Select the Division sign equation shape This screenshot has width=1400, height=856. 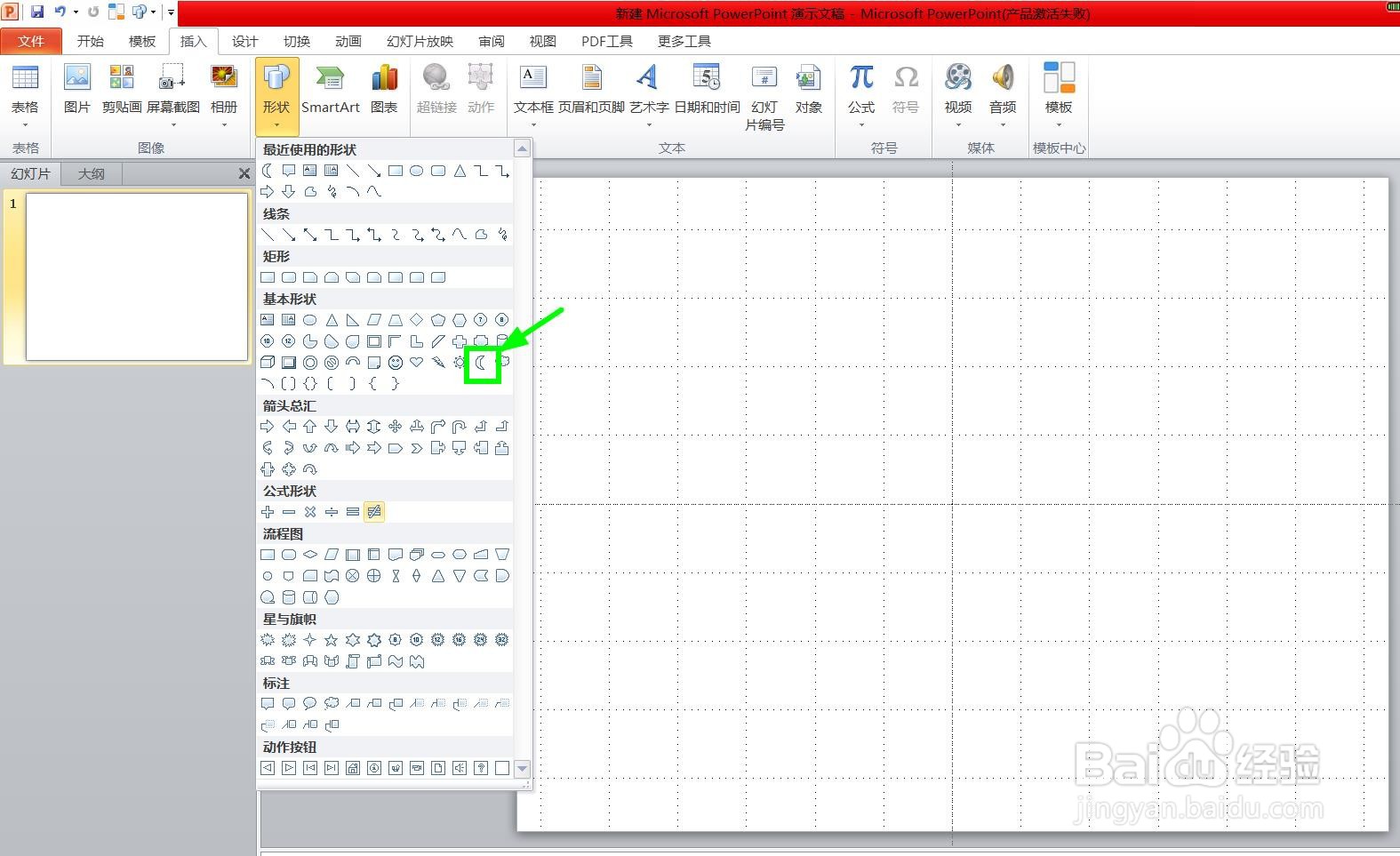click(332, 512)
